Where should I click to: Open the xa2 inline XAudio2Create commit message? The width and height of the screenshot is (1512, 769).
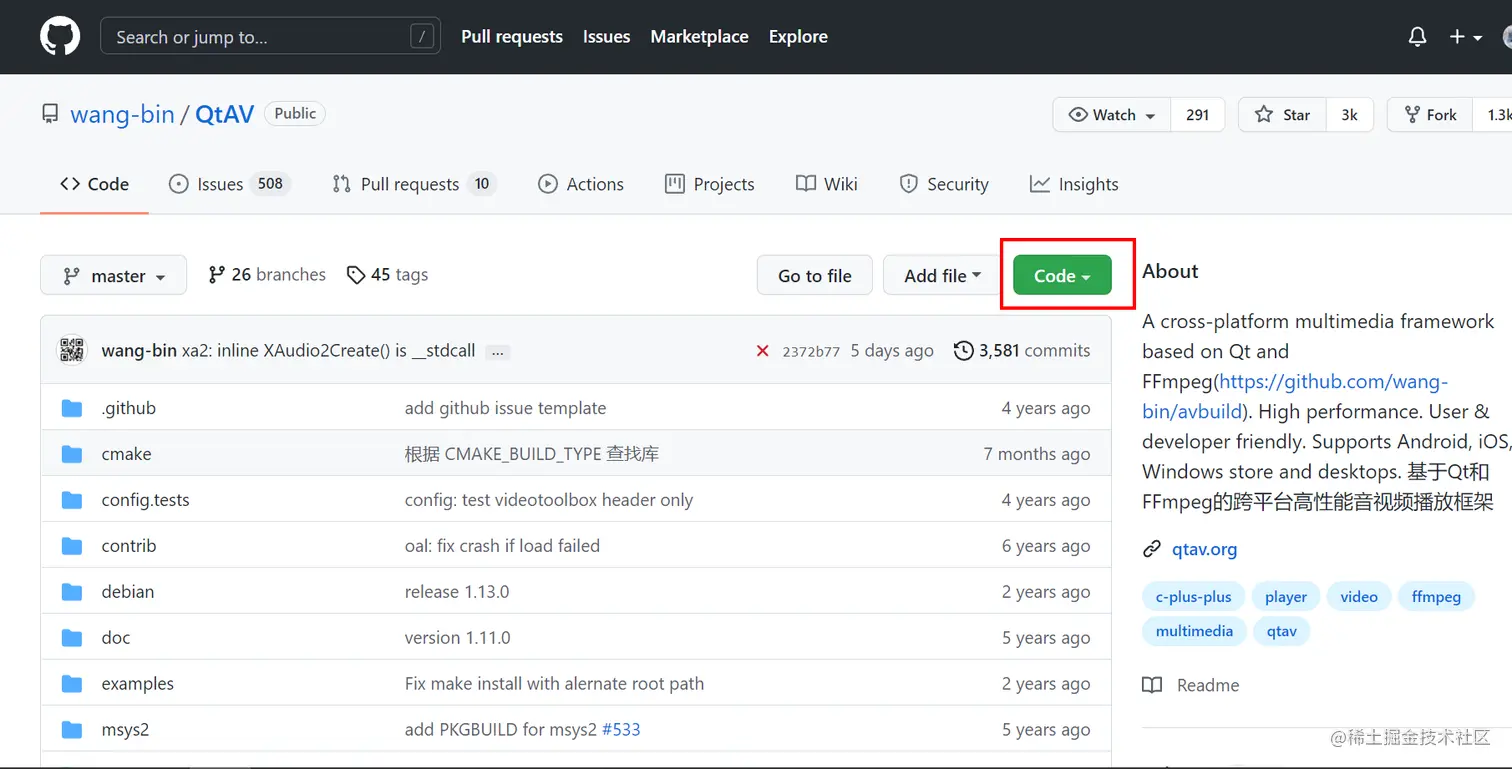point(329,351)
